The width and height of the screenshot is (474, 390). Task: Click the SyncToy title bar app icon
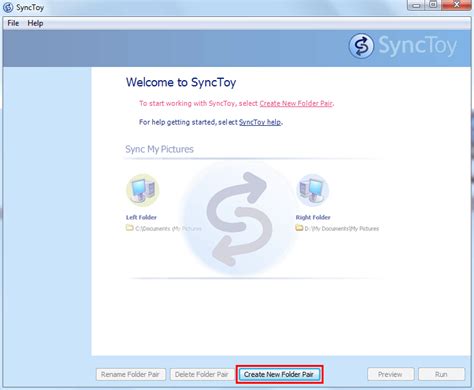(x=8, y=7)
